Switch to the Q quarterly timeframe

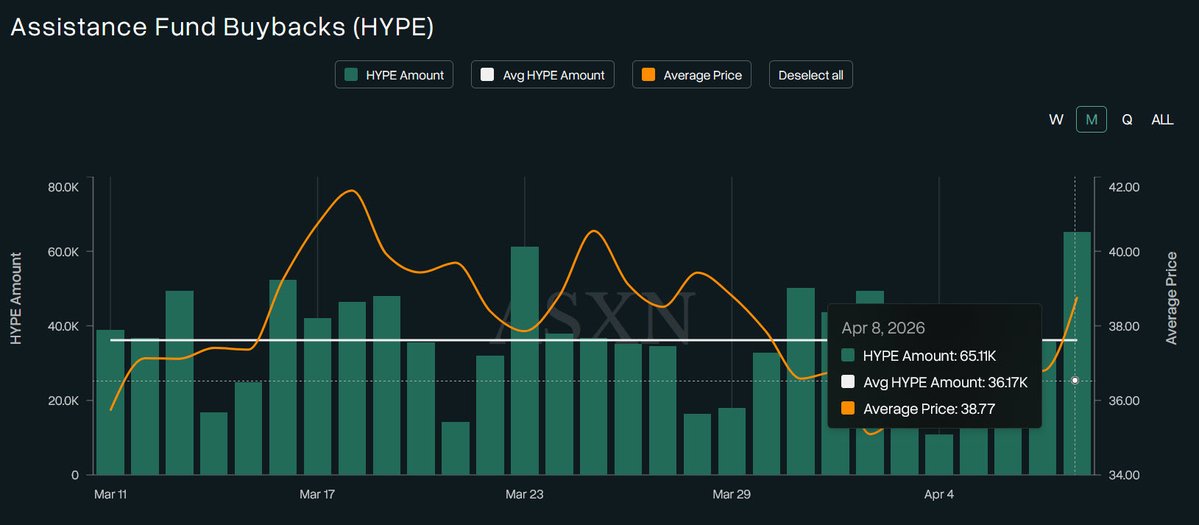1126,119
